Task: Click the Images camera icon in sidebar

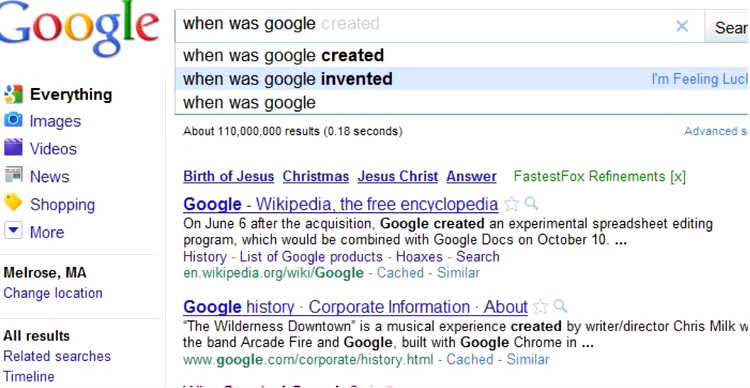Action: (13, 120)
